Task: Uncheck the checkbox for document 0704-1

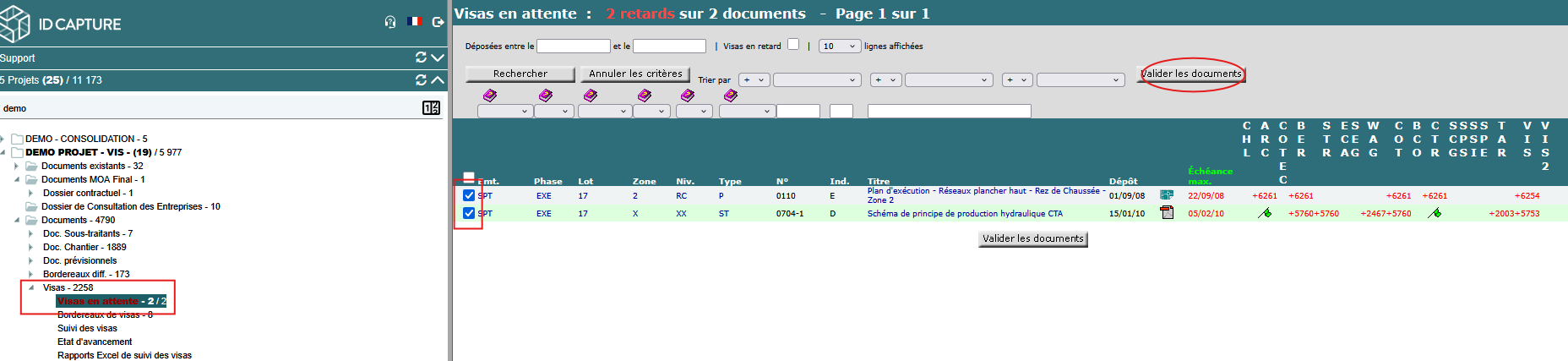Action: click(x=469, y=213)
